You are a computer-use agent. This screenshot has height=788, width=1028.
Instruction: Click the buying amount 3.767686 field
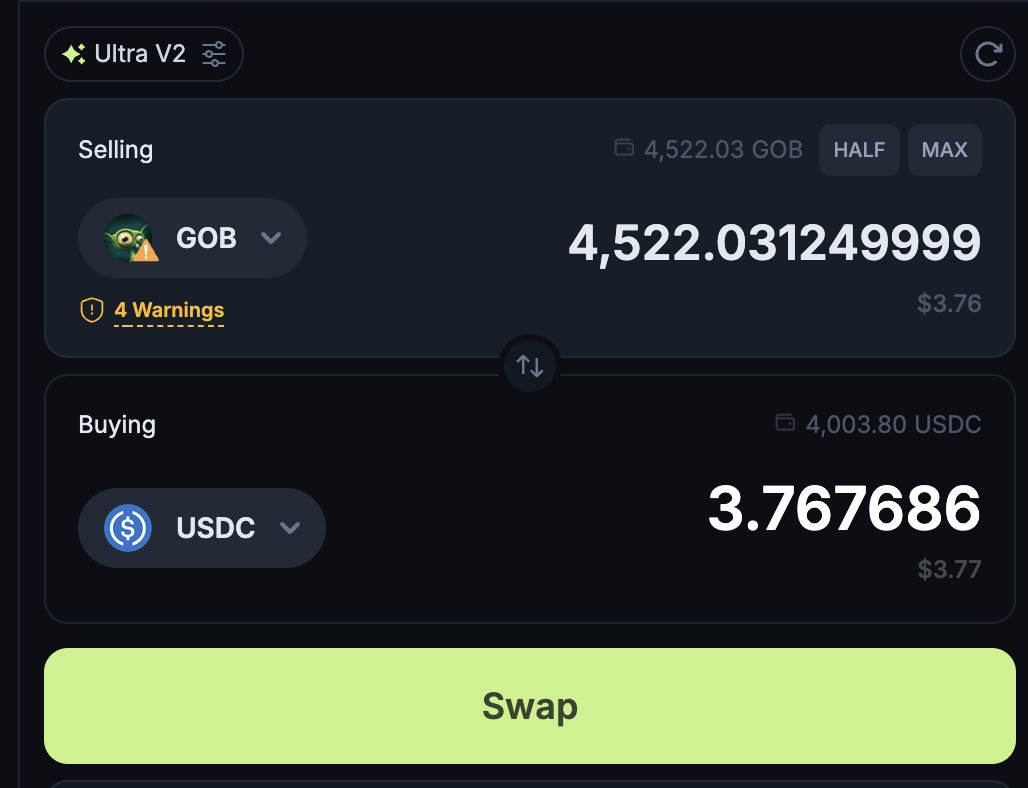click(x=844, y=509)
